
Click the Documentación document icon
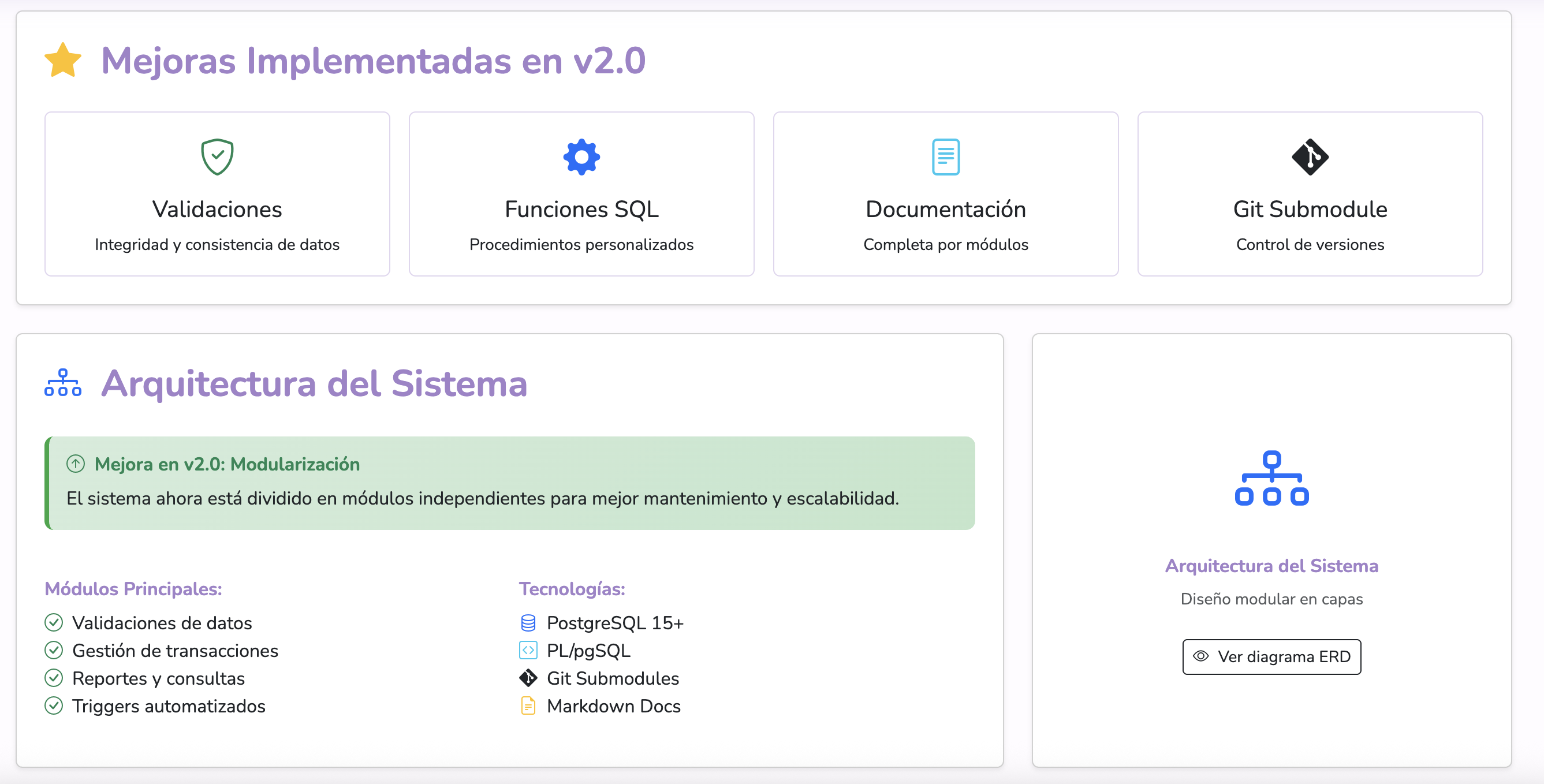pyautogui.click(x=946, y=157)
